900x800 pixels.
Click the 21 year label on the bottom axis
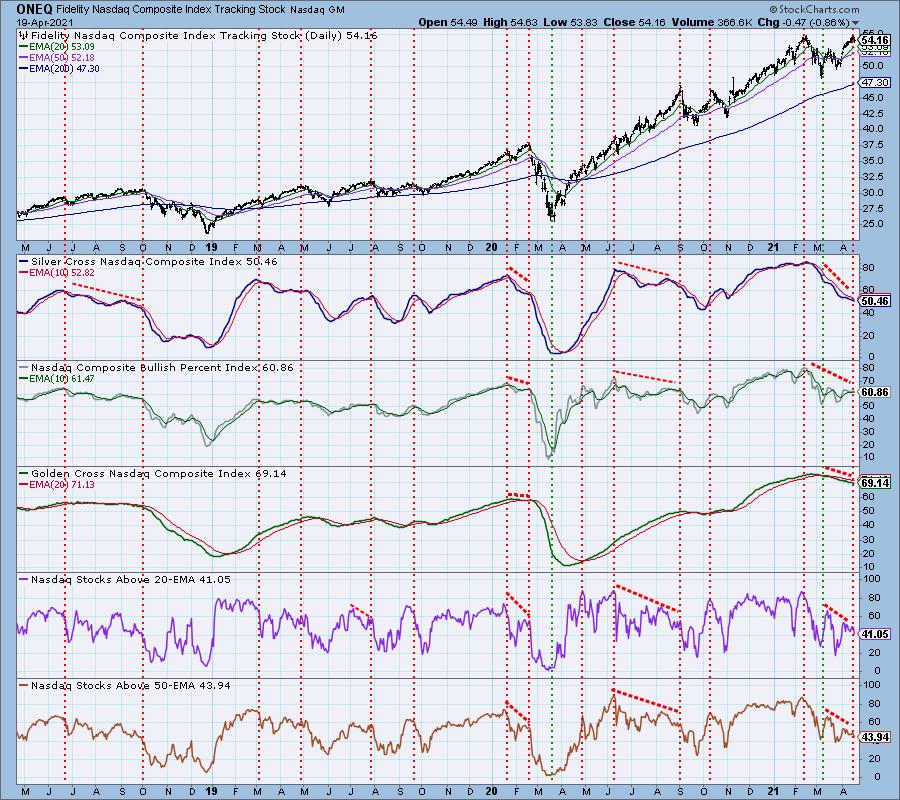(x=773, y=791)
